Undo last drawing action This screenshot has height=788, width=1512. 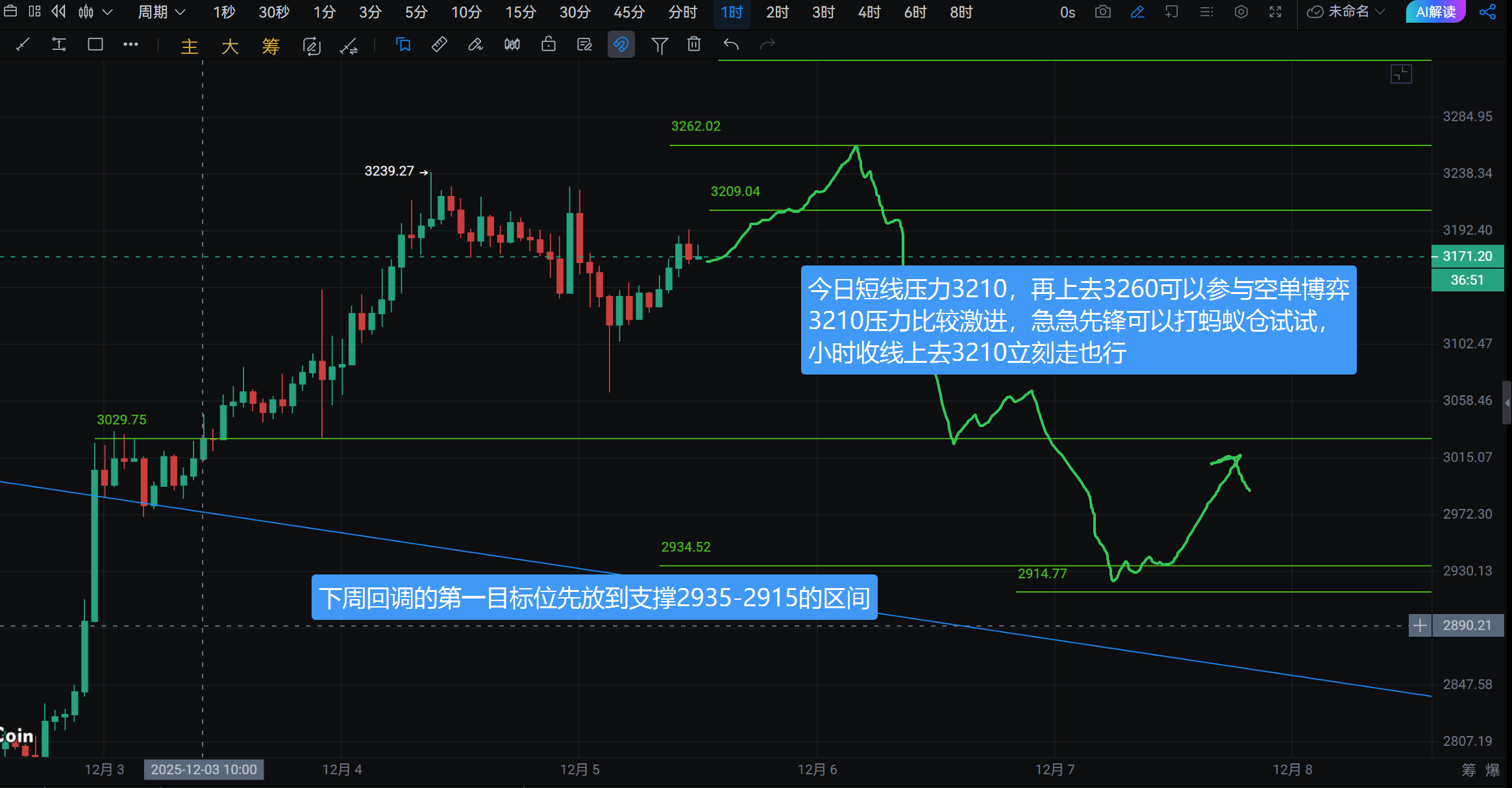tap(731, 45)
